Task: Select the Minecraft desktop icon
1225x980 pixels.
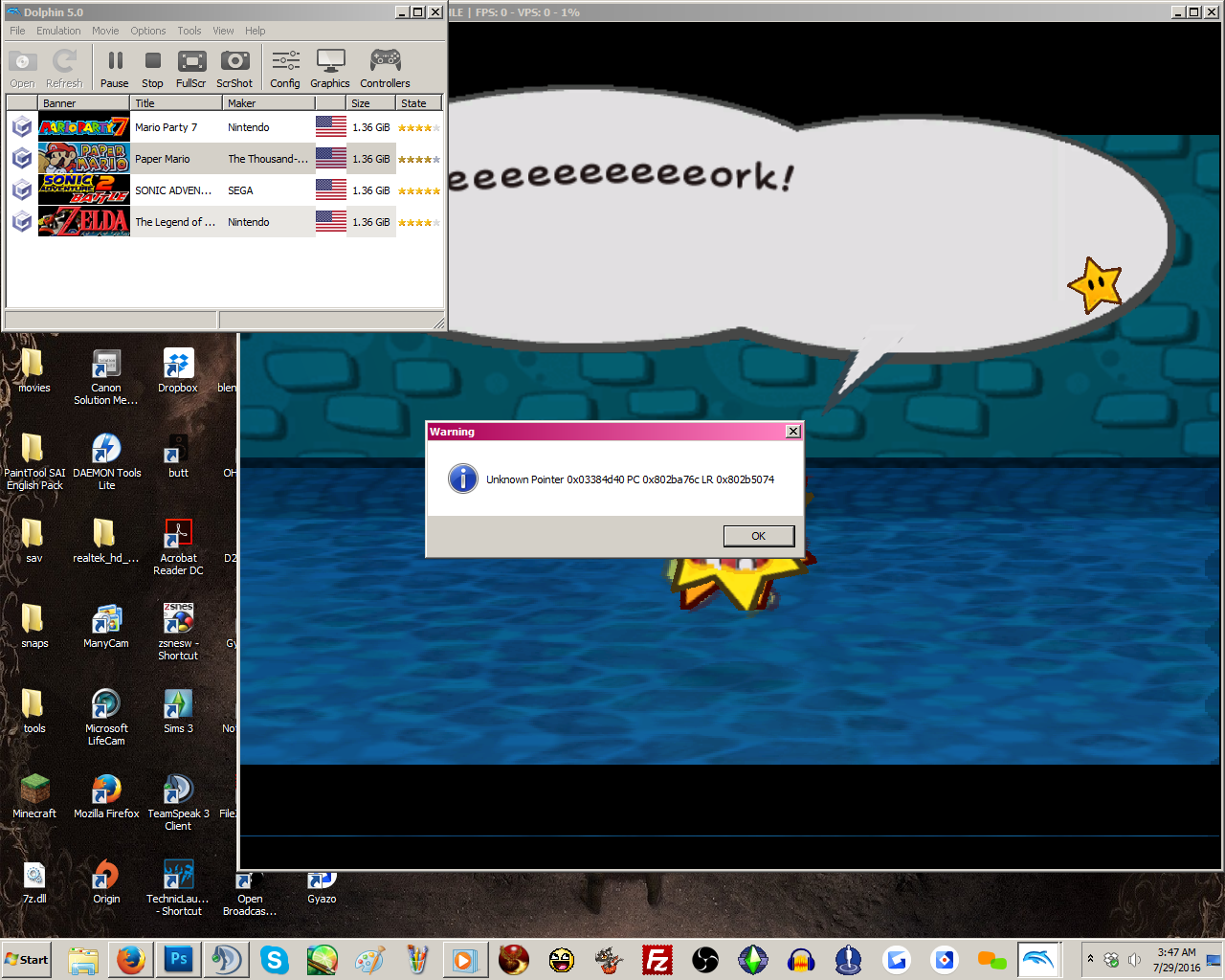Action: tap(34, 796)
